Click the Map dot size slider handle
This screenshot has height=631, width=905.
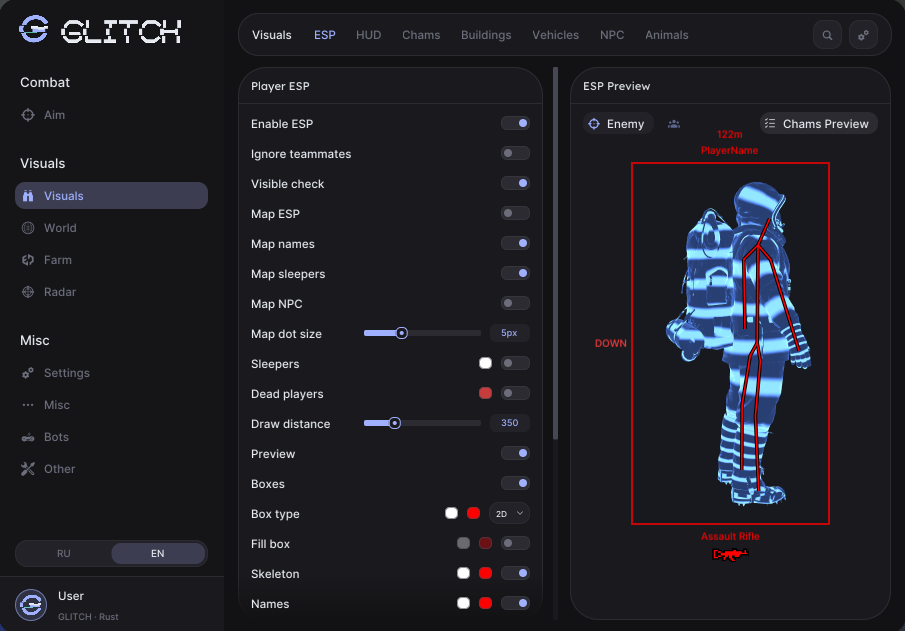(x=402, y=333)
